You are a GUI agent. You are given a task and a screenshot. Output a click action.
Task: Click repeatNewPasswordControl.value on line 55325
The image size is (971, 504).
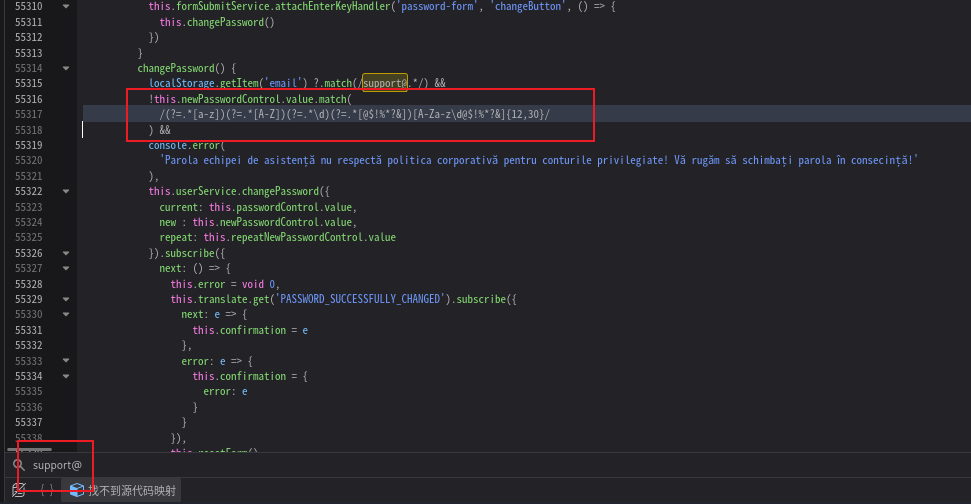(x=300, y=237)
